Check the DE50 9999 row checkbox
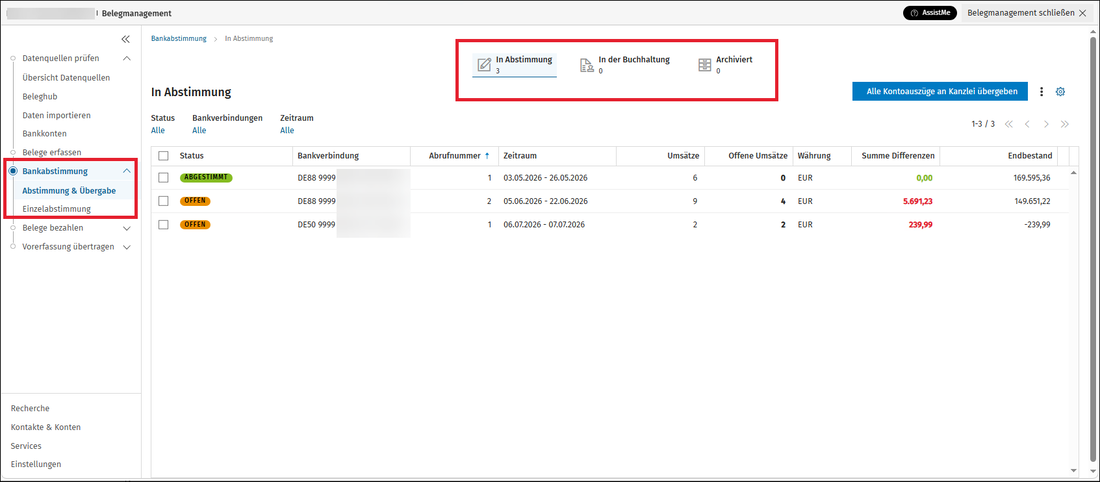 pyautogui.click(x=163, y=225)
